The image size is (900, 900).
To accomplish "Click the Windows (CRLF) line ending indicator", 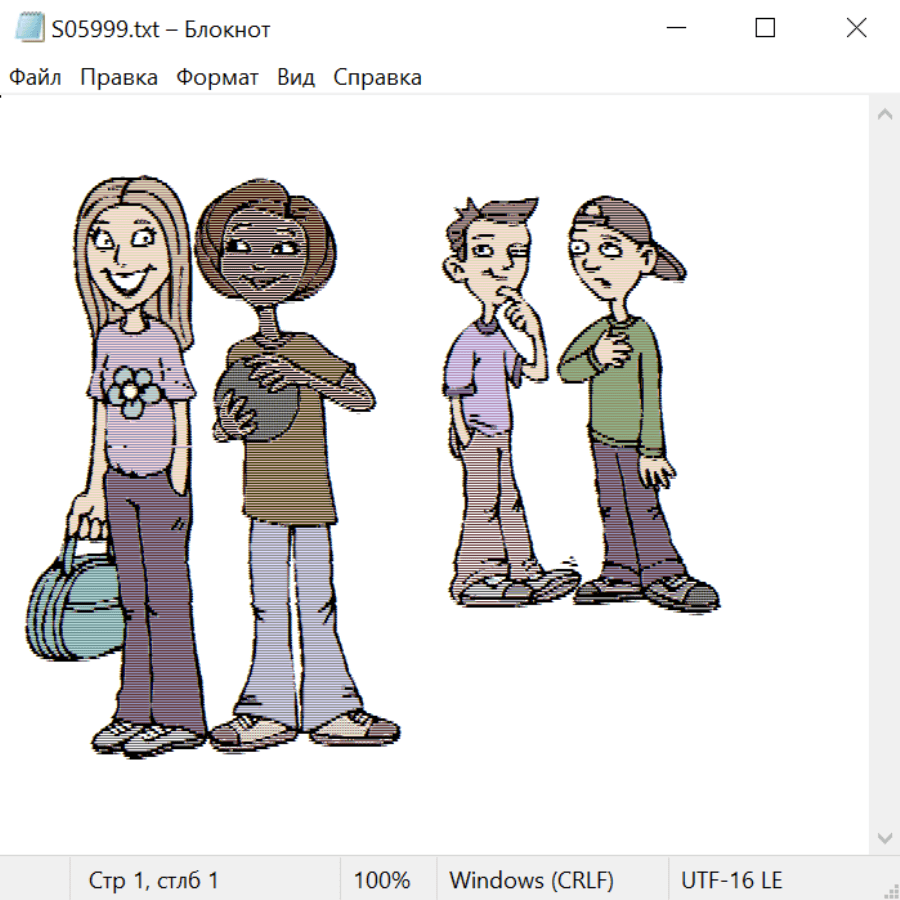I will tap(531, 880).
